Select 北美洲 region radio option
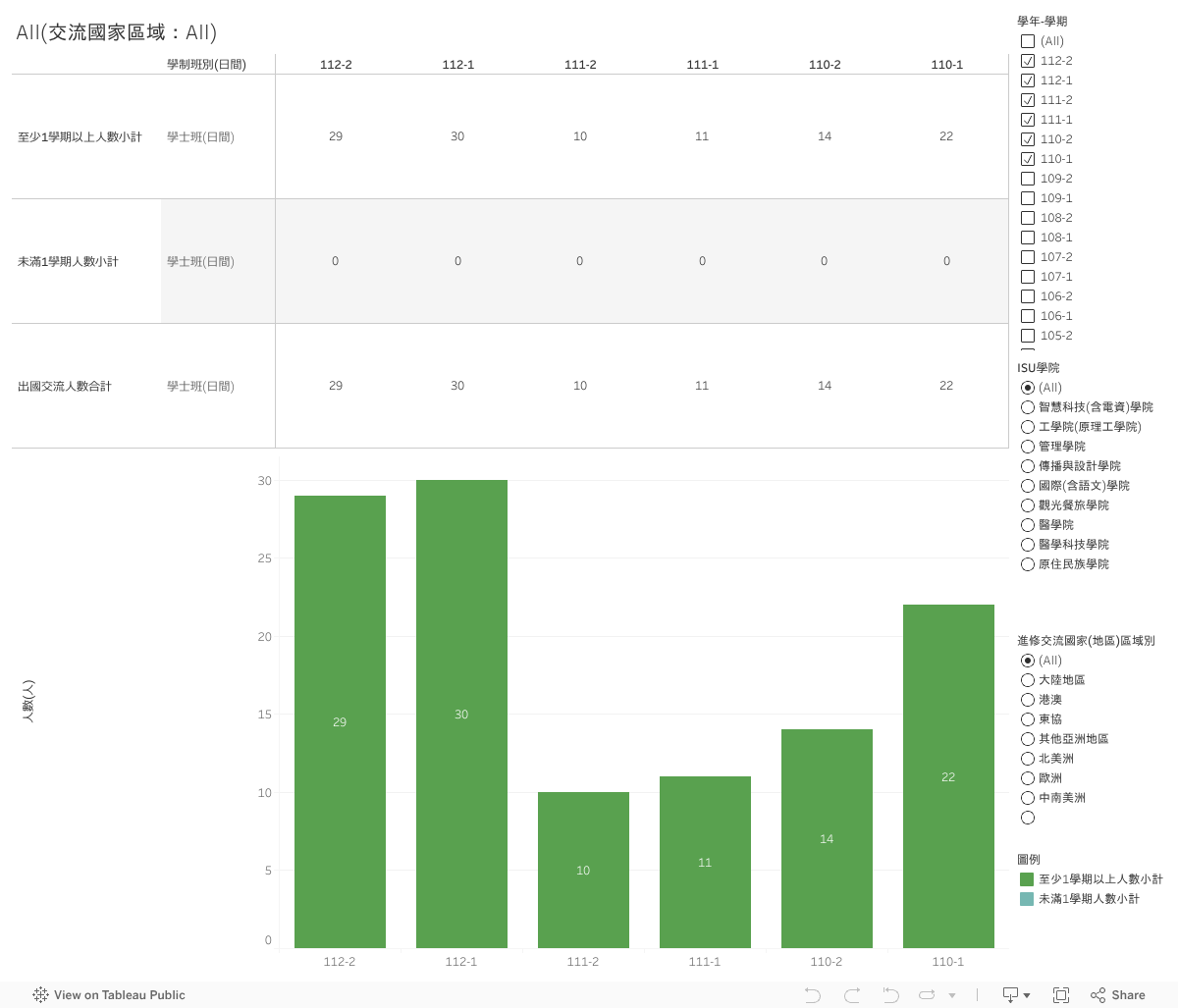 1028,759
